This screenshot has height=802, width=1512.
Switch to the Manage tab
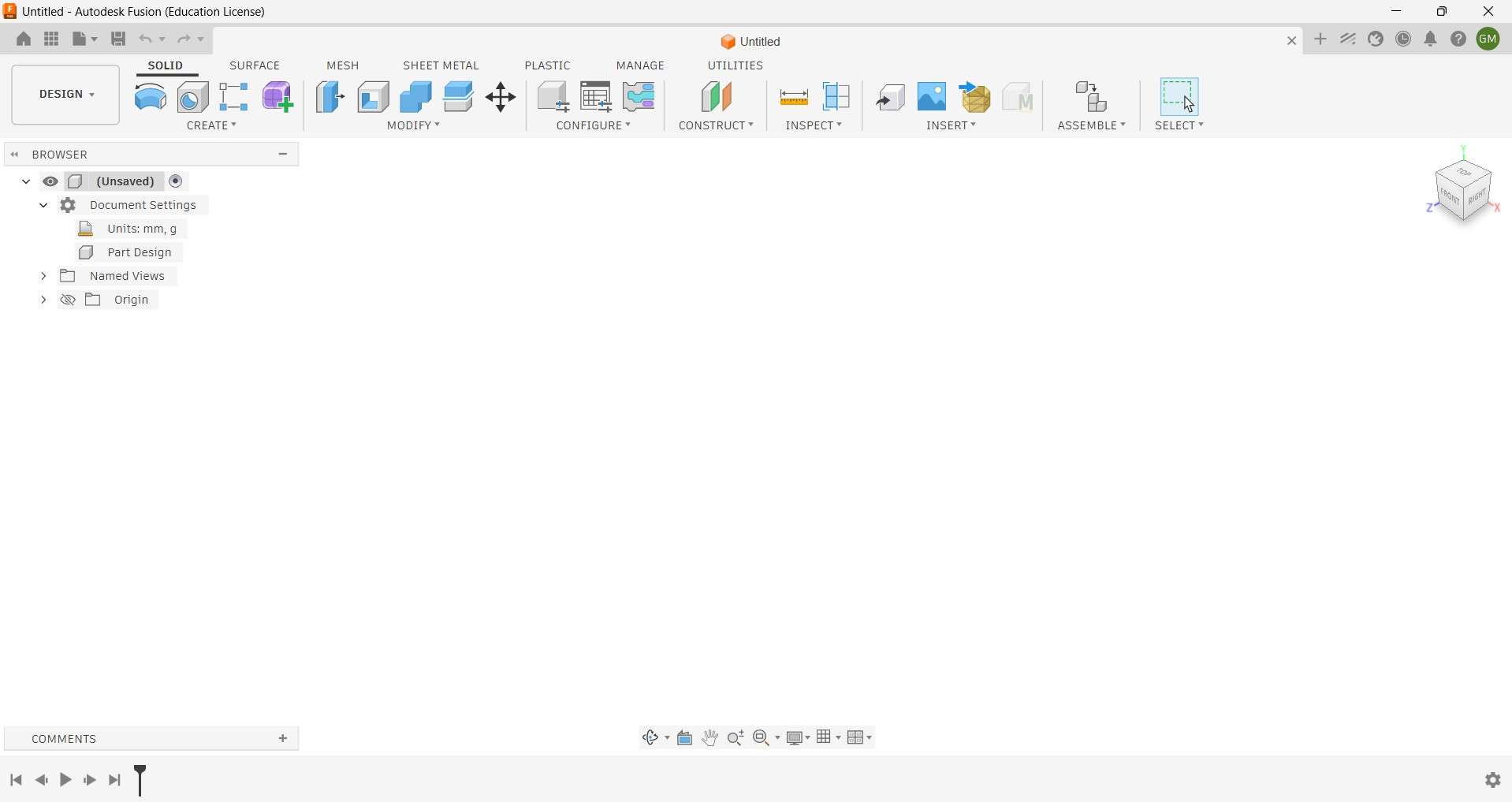pos(641,65)
